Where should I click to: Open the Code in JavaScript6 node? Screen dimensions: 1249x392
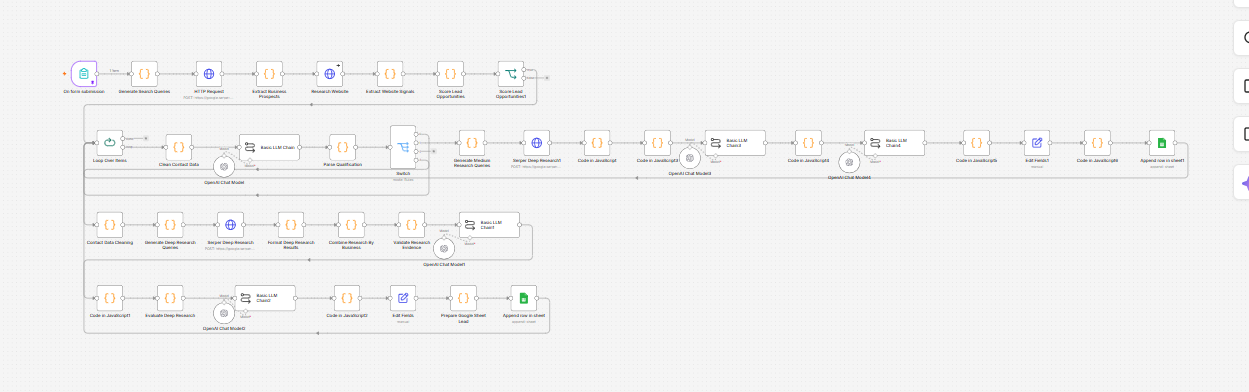[1097, 143]
